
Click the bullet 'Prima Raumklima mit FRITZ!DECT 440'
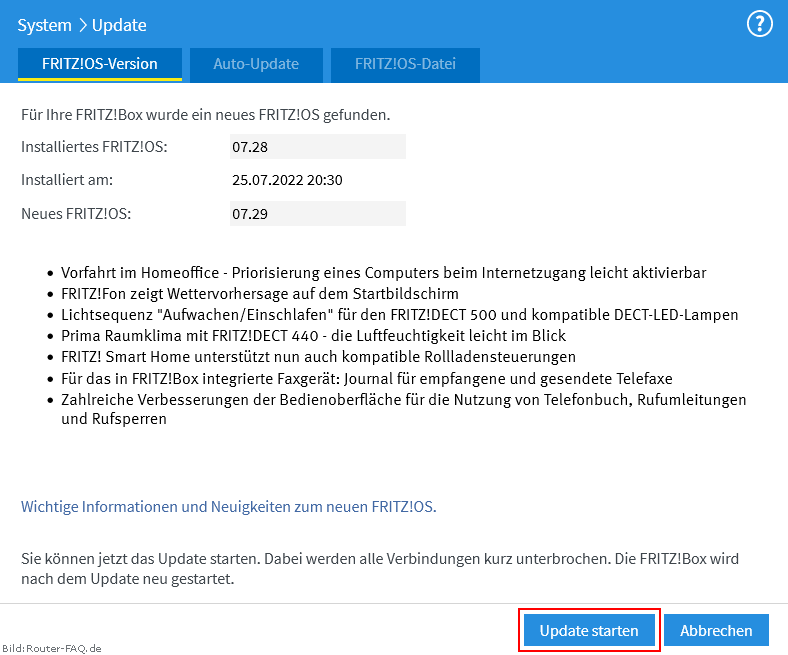[x=314, y=336]
